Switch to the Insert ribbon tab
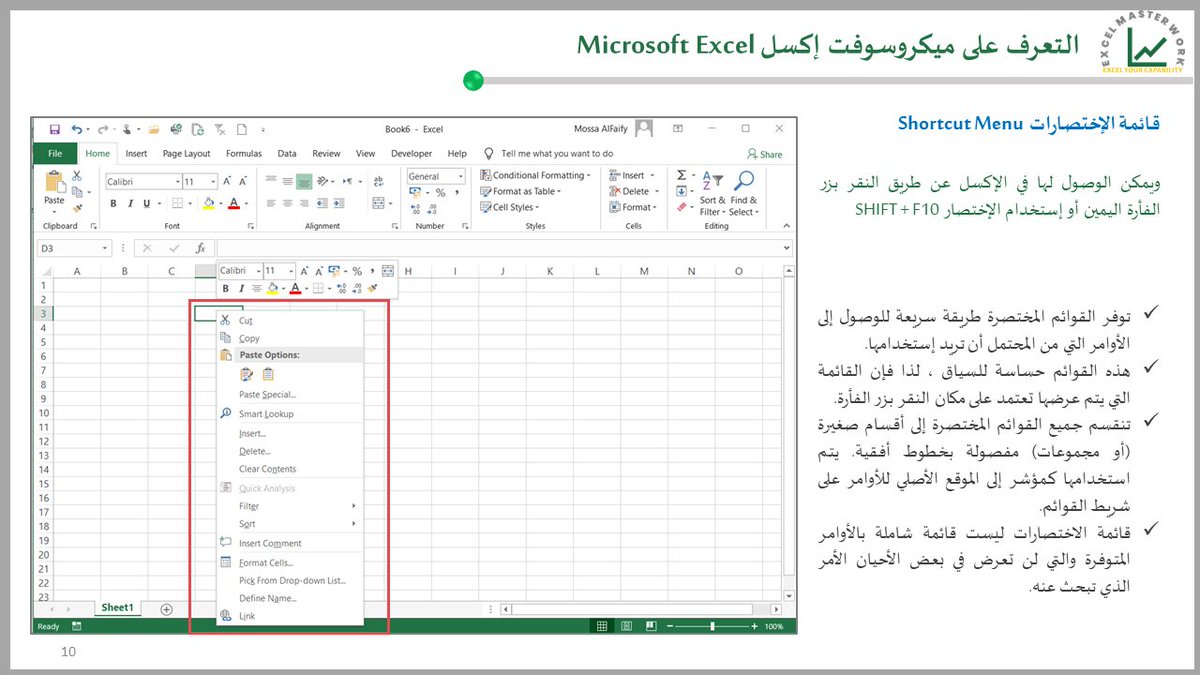1200x675 pixels. (x=136, y=154)
